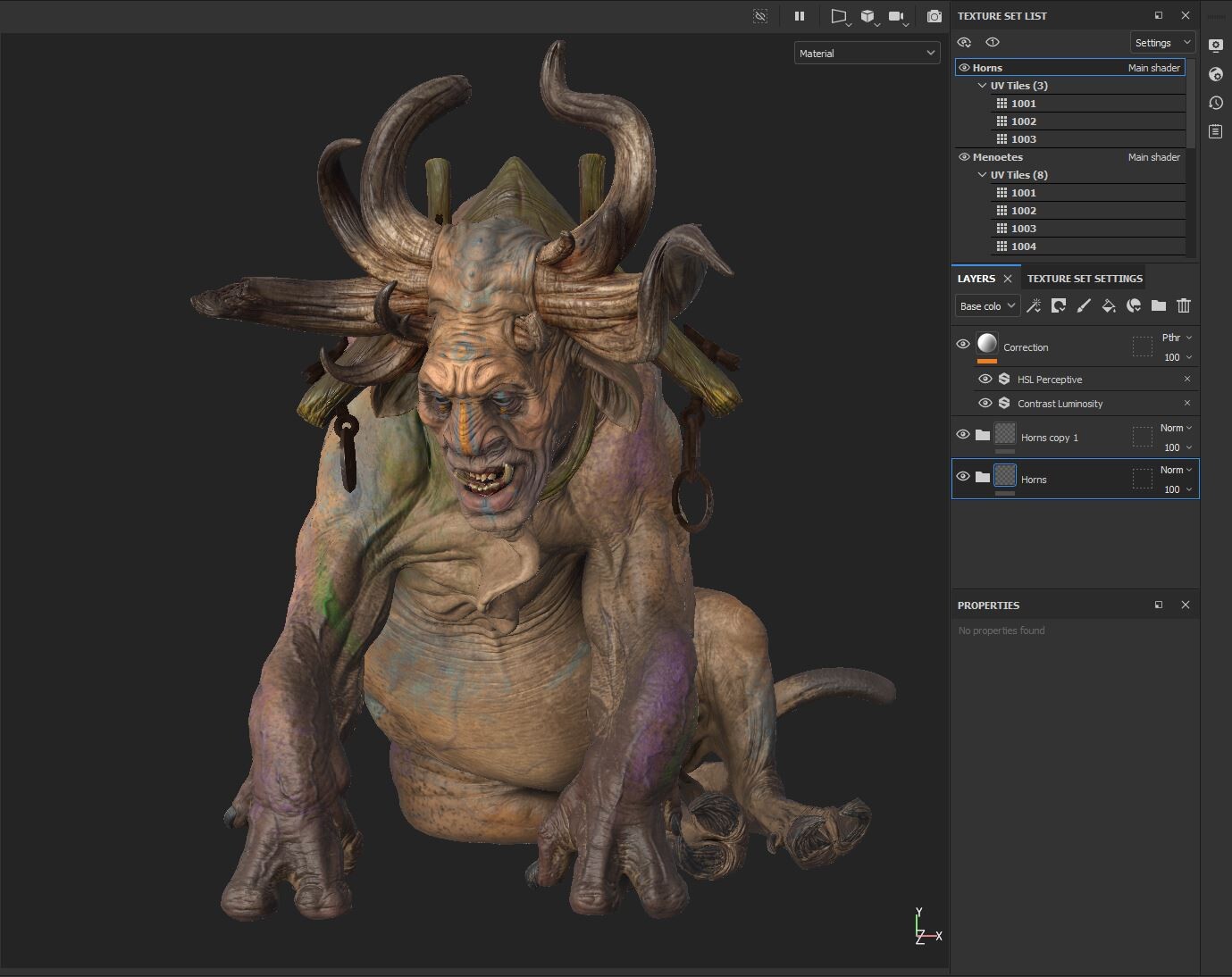Create a new folder in the Layers panel
This screenshot has width=1232, height=977.
1159,305
